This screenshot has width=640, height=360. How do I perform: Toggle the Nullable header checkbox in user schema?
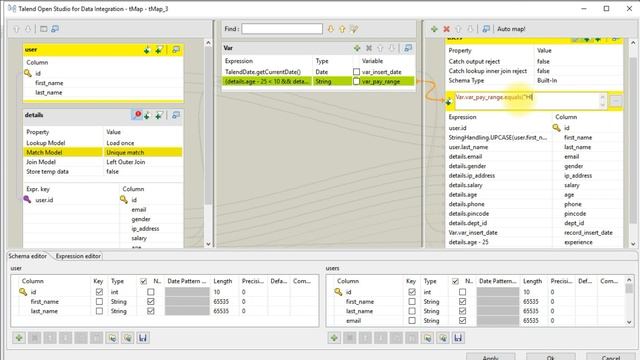click(x=143, y=281)
